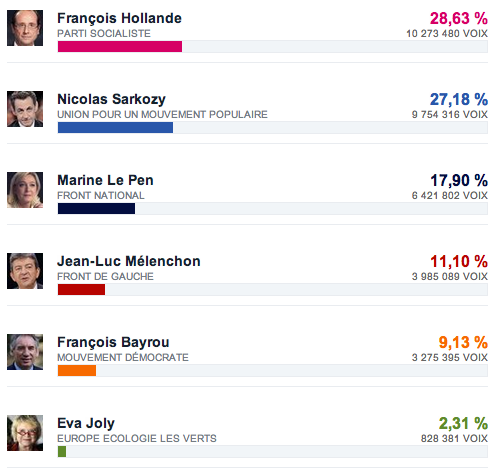Click the blue Sarkozy result bar
The height and width of the screenshot is (471, 502).
pos(115,128)
